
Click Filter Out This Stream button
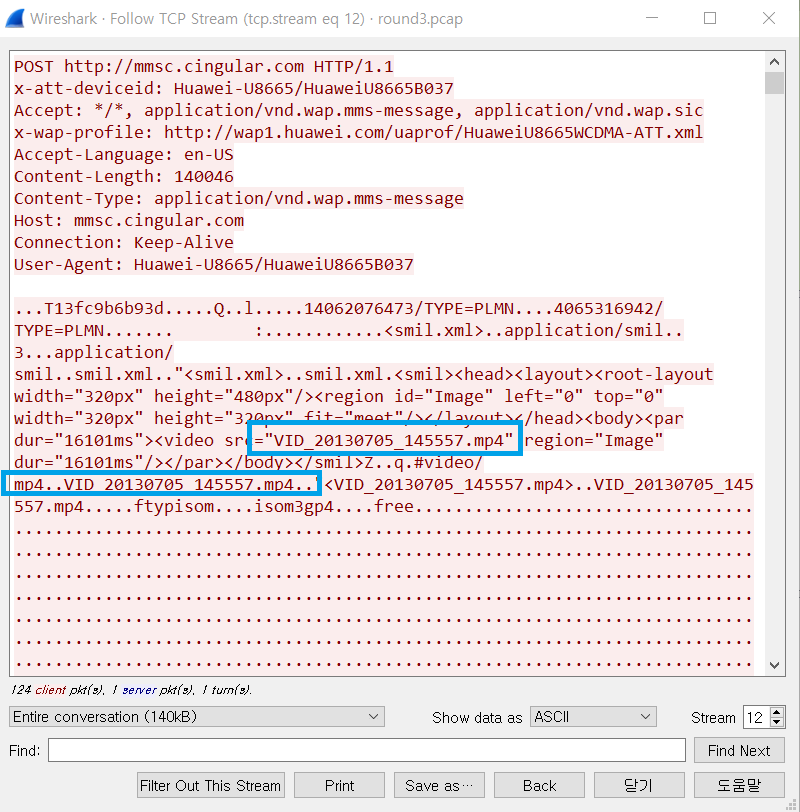[210, 786]
